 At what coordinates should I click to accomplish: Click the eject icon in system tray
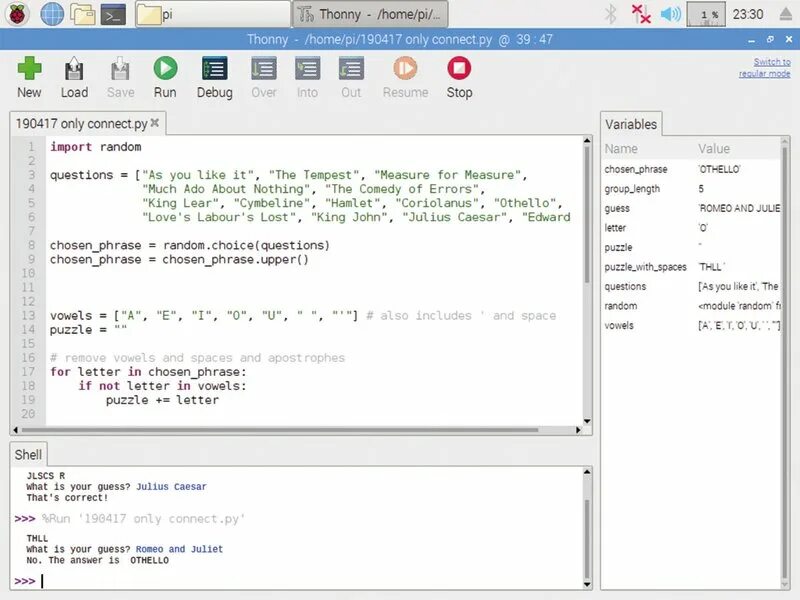786,14
